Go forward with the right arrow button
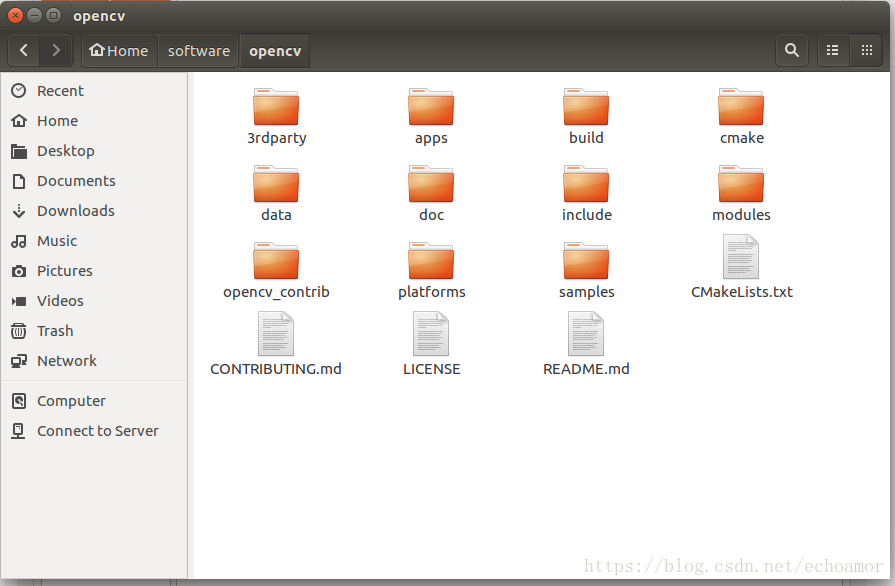Image resolution: width=895 pixels, height=586 pixels. click(x=55, y=51)
